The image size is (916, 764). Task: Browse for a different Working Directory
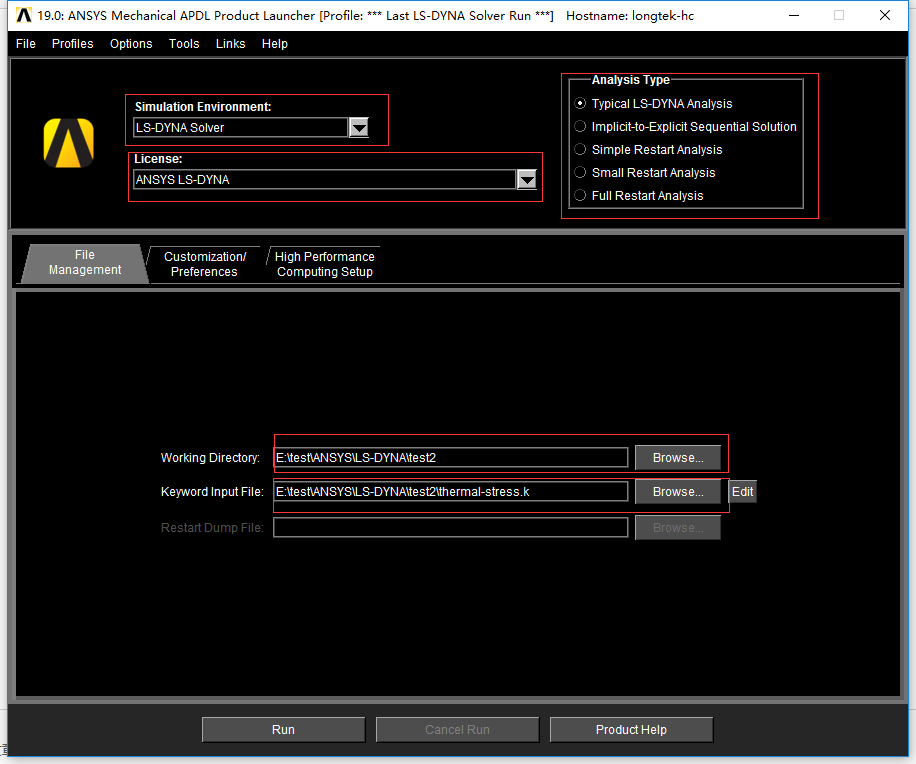point(678,457)
